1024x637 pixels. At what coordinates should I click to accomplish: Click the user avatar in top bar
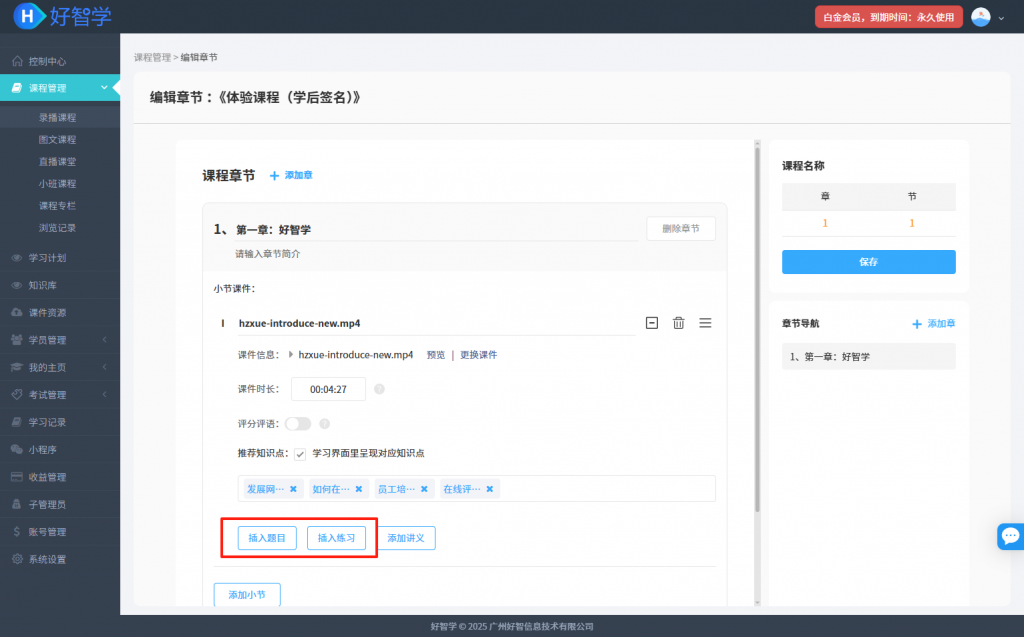(981, 17)
